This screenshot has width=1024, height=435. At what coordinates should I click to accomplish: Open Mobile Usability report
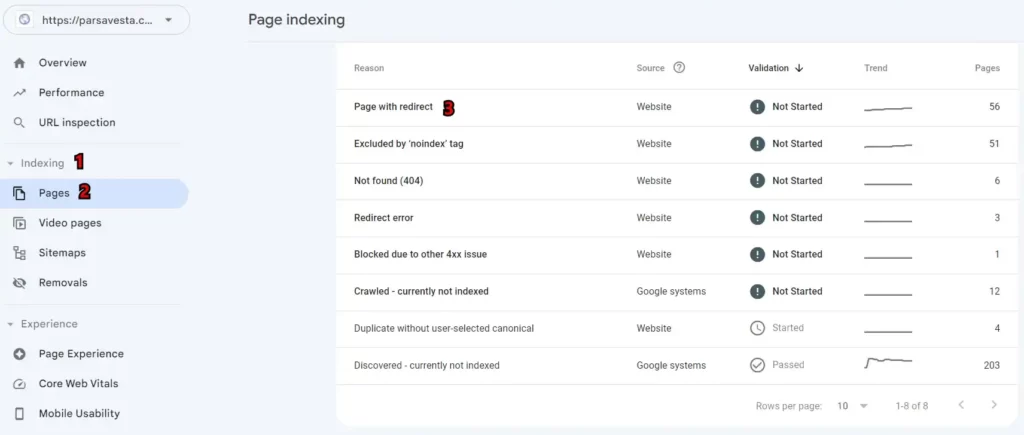[x=79, y=413]
